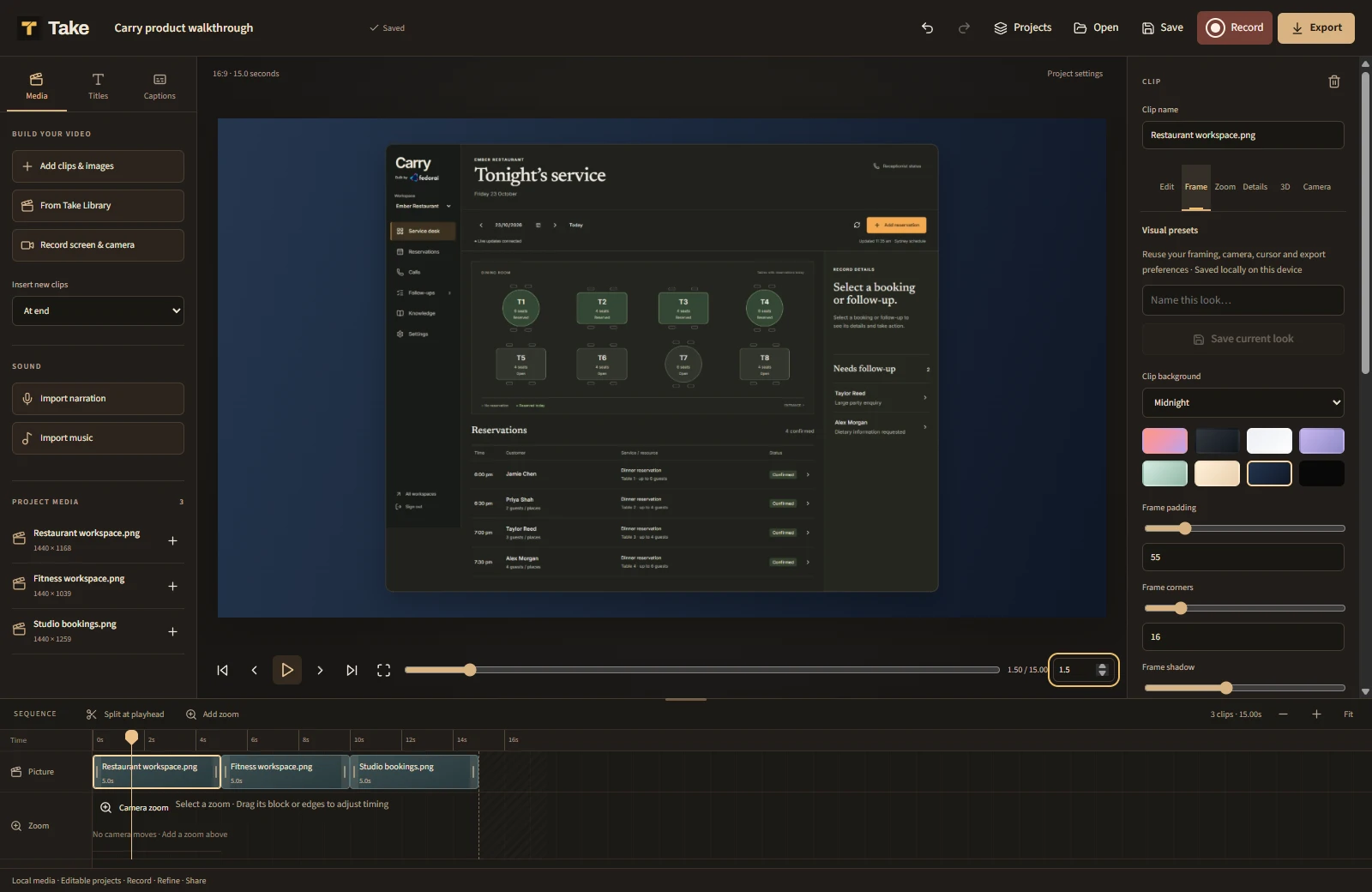Open the Projects list
1372x892 pixels.
[1022, 28]
